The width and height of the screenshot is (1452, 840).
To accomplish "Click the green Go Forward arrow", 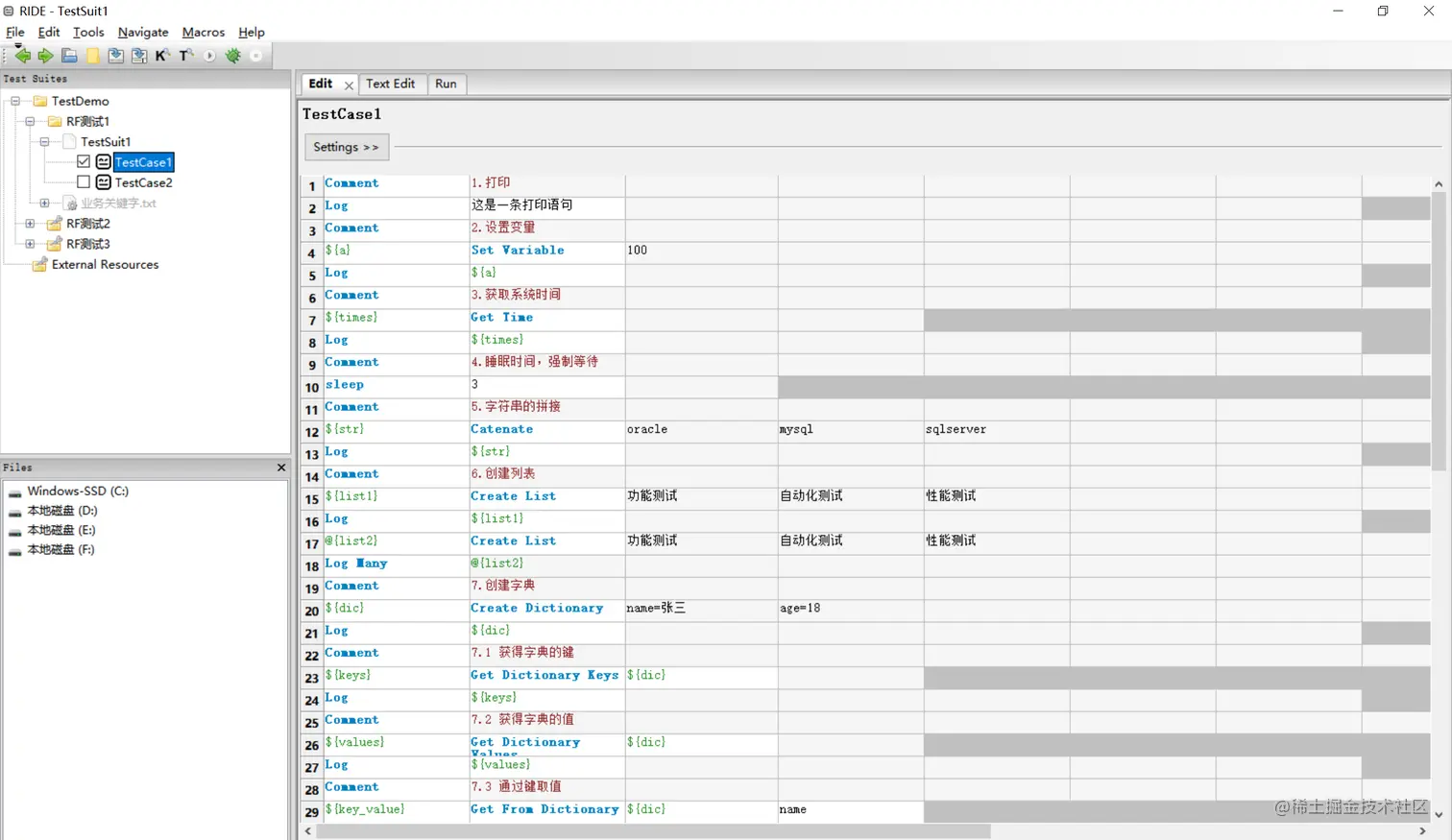I will [45, 56].
